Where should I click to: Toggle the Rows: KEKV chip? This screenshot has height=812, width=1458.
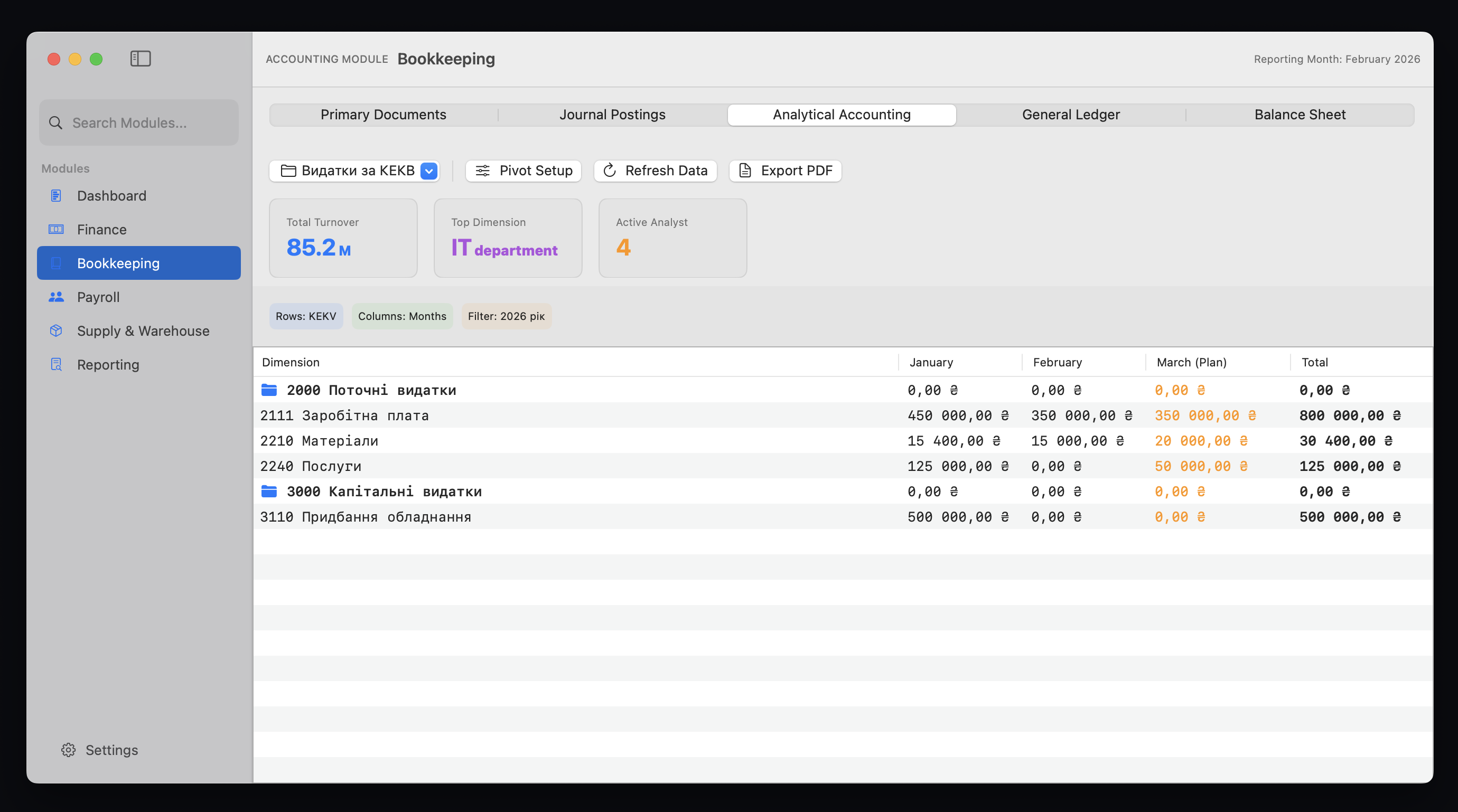(306, 316)
